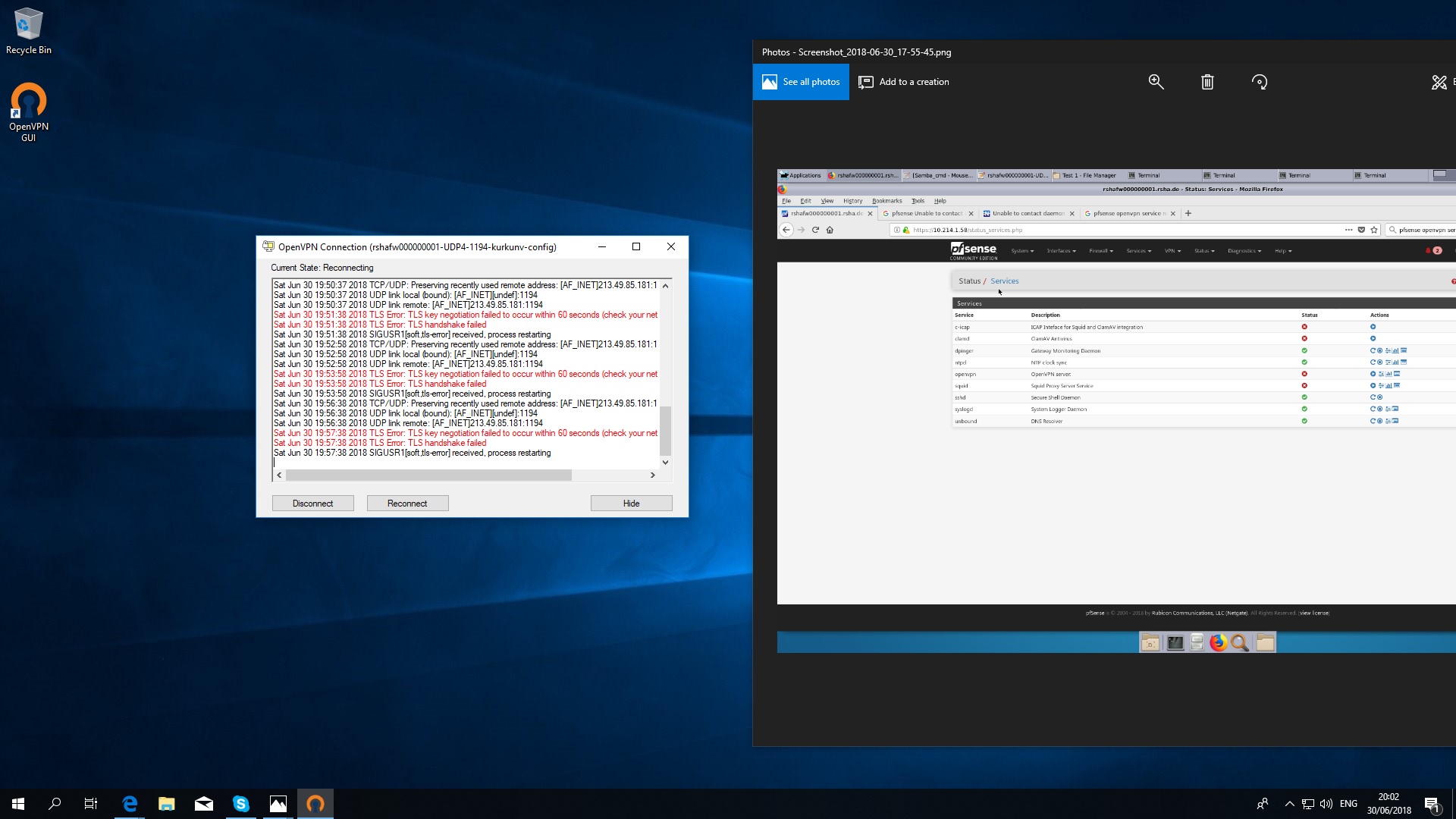The width and height of the screenshot is (1456, 819).
Task: Open Action Center notifications
Action: click(x=1432, y=804)
